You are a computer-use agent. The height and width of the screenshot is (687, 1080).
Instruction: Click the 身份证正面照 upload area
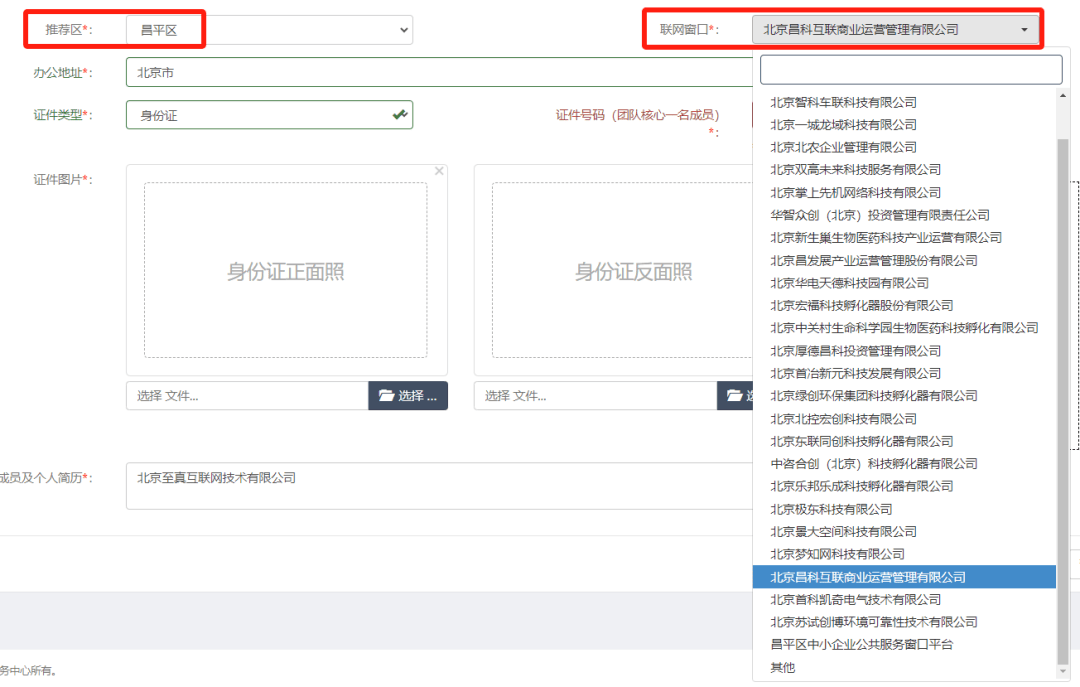(x=286, y=270)
